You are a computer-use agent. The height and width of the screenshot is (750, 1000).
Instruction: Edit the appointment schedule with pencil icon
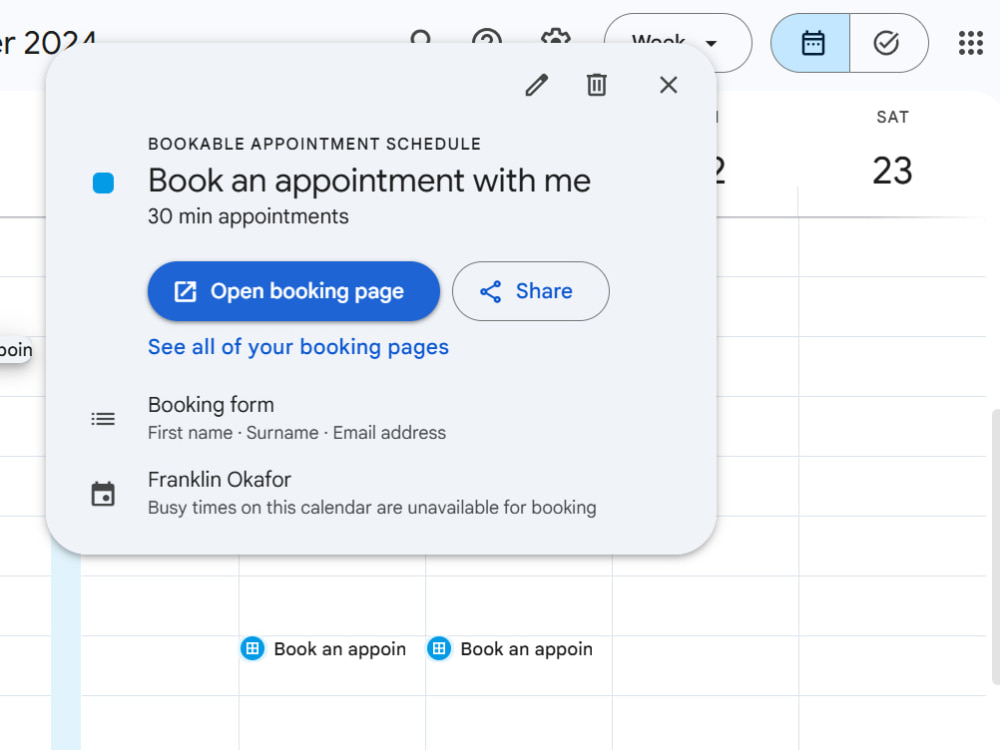(x=536, y=85)
